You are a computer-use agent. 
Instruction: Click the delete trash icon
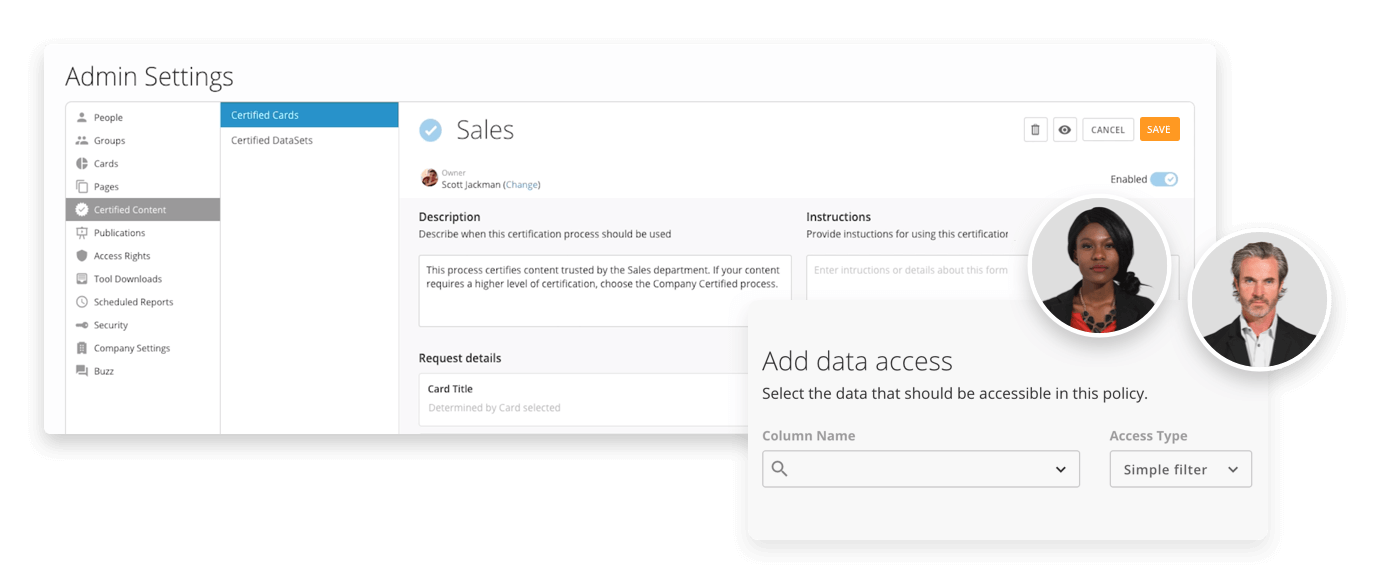coord(1035,129)
